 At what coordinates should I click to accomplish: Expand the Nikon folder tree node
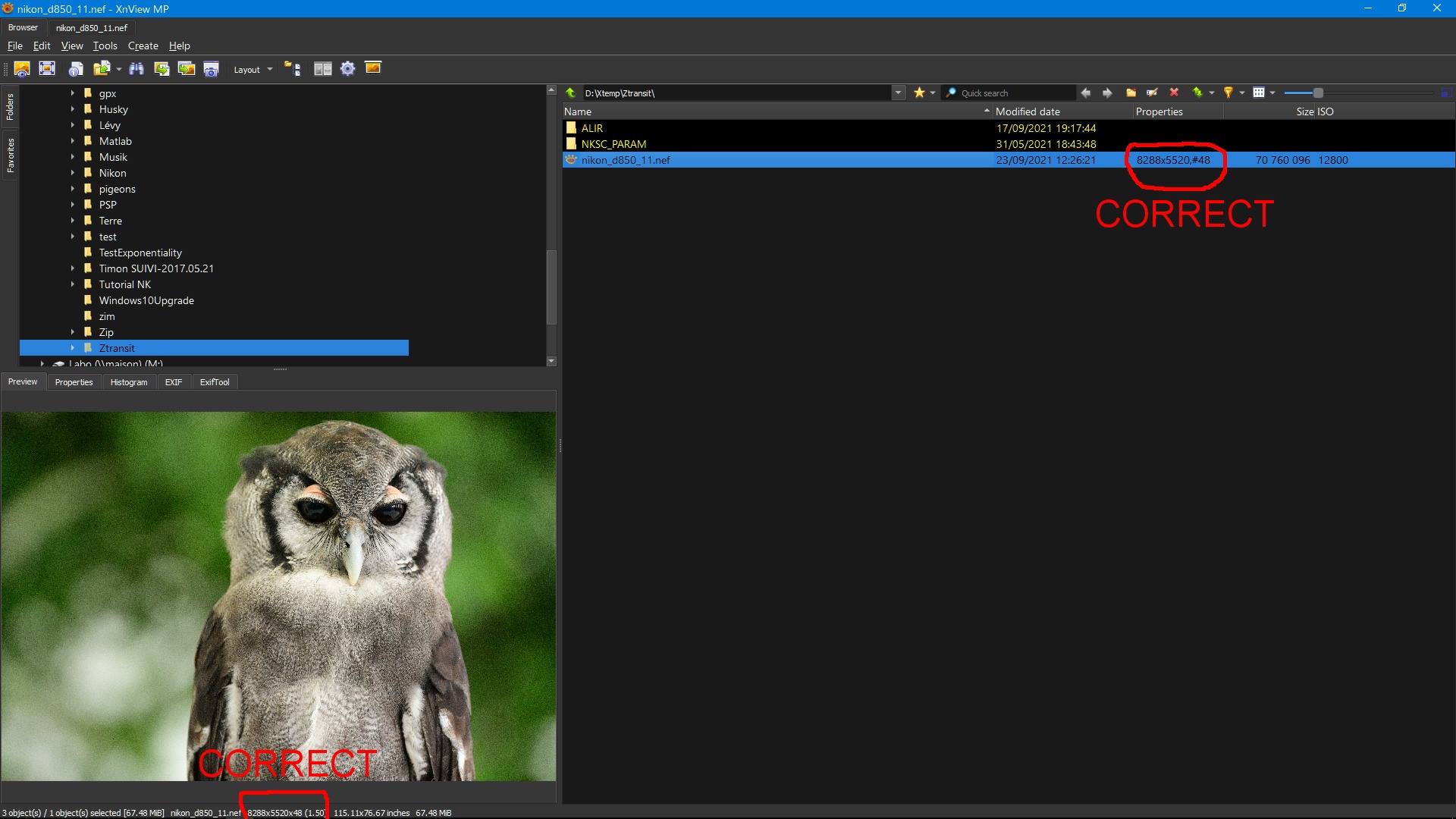point(73,173)
